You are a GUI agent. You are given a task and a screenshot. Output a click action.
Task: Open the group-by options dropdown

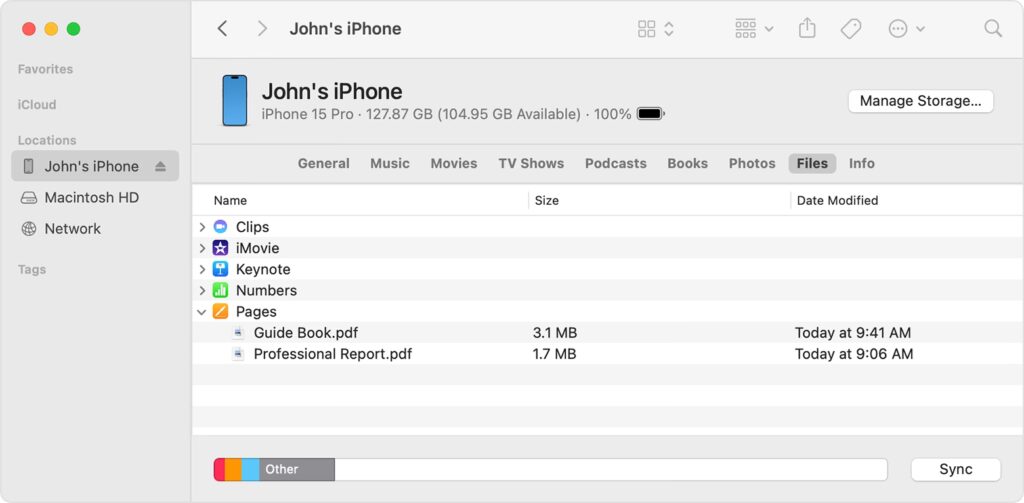(x=754, y=29)
